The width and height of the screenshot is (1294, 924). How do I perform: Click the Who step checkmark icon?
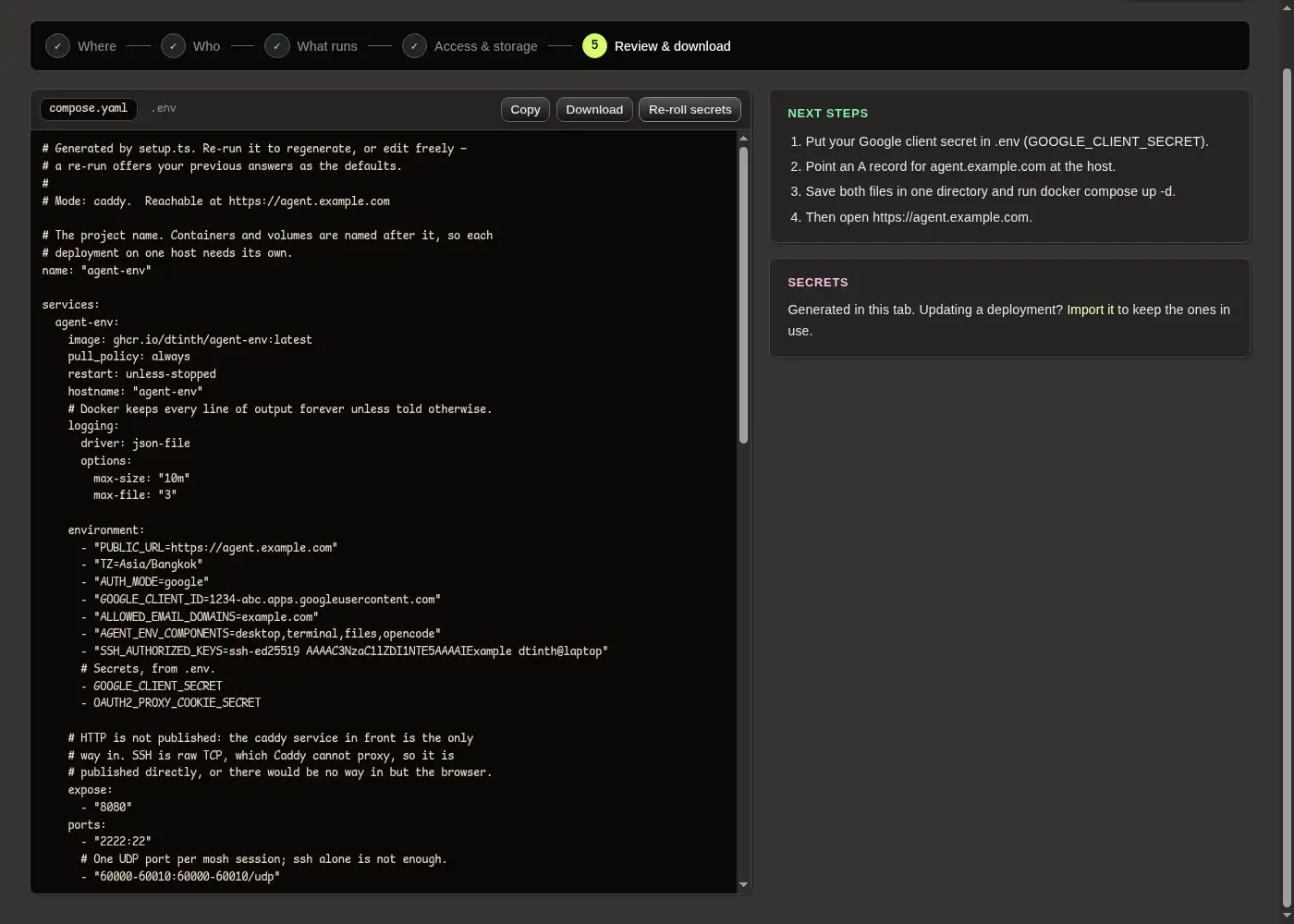173,46
